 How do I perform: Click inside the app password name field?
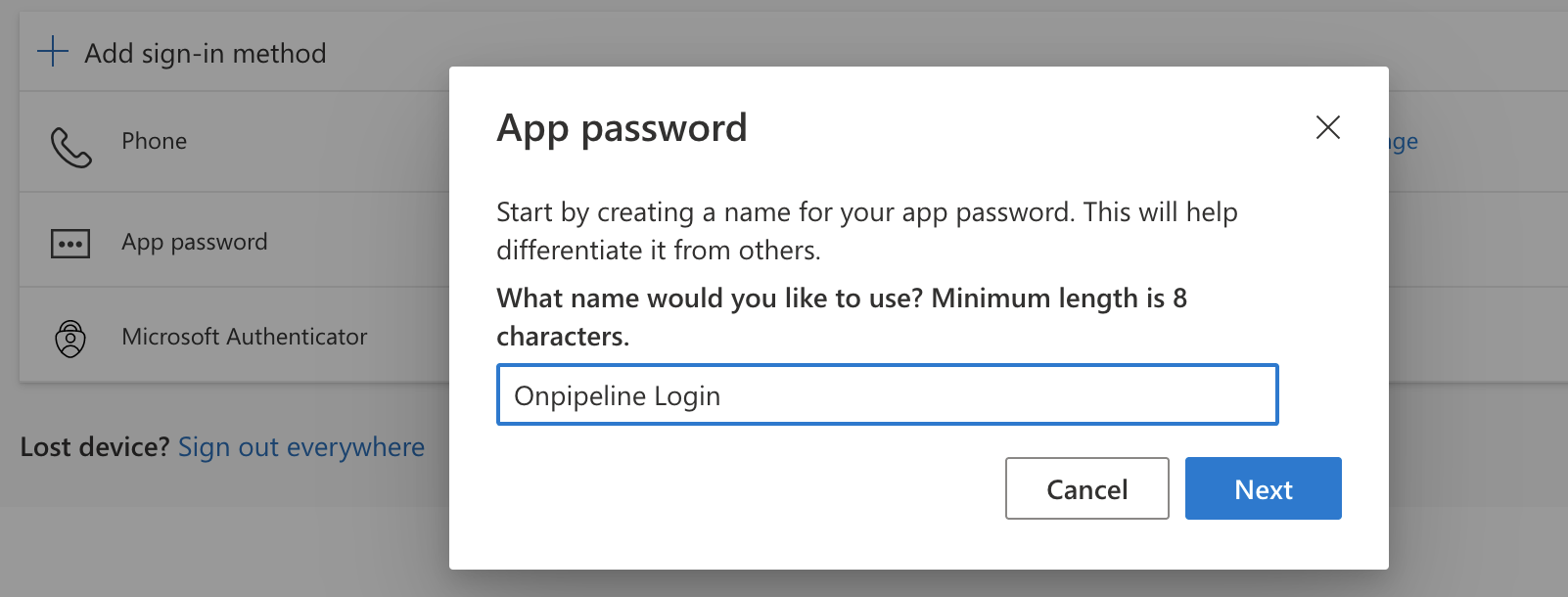(887, 394)
